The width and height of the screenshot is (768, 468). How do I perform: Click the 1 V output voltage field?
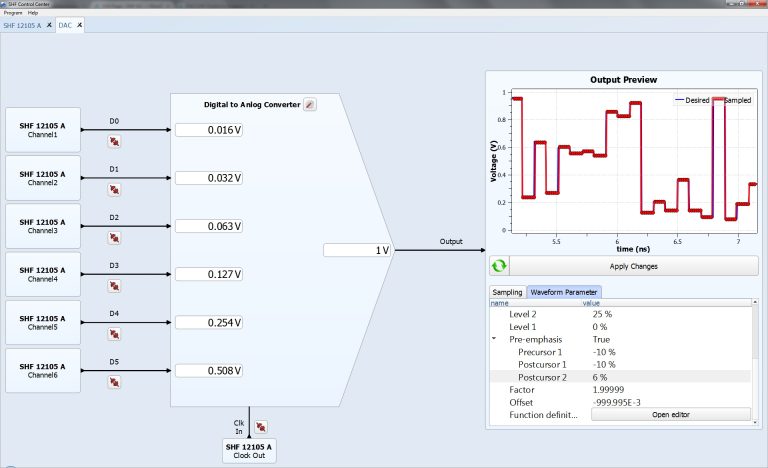point(357,250)
